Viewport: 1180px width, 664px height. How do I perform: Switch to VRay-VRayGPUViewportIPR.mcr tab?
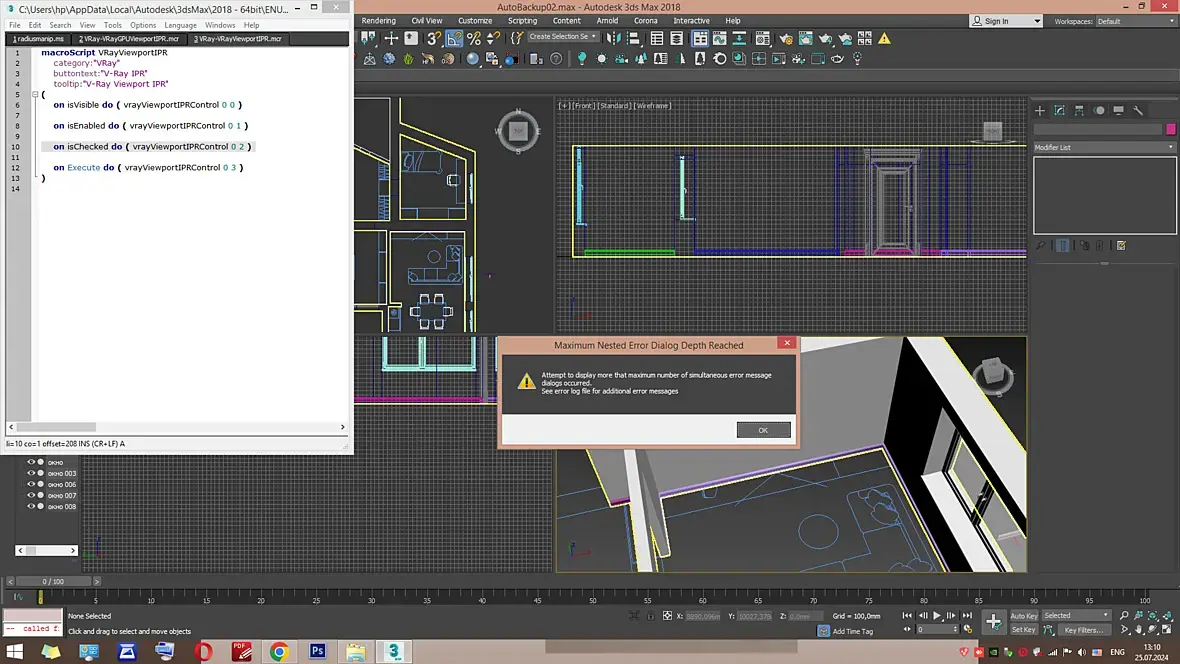[x=129, y=39]
